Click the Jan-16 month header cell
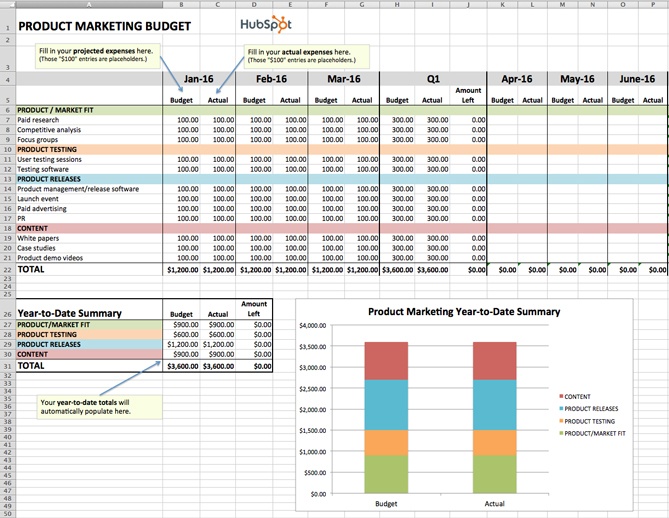The width and height of the screenshot is (669, 518). coord(200,78)
